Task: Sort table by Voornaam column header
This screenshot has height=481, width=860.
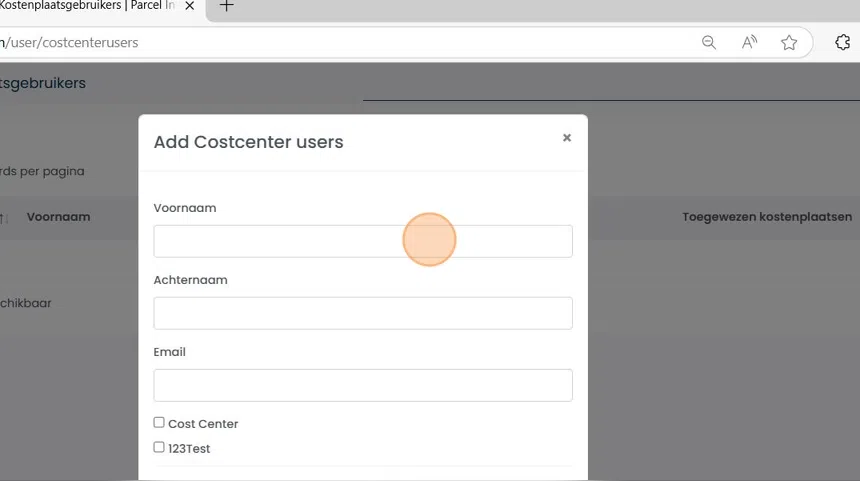Action: pos(58,217)
